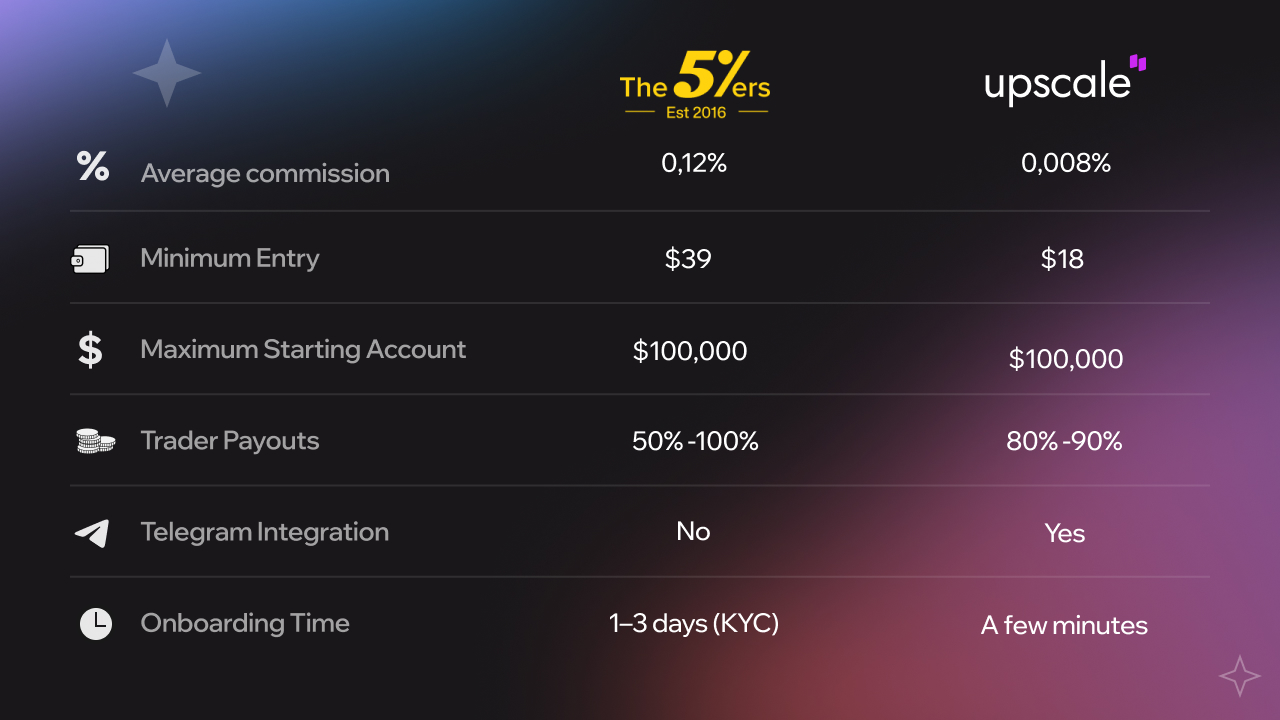Click the four-point star in top left
The width and height of the screenshot is (1280, 720).
(167, 73)
